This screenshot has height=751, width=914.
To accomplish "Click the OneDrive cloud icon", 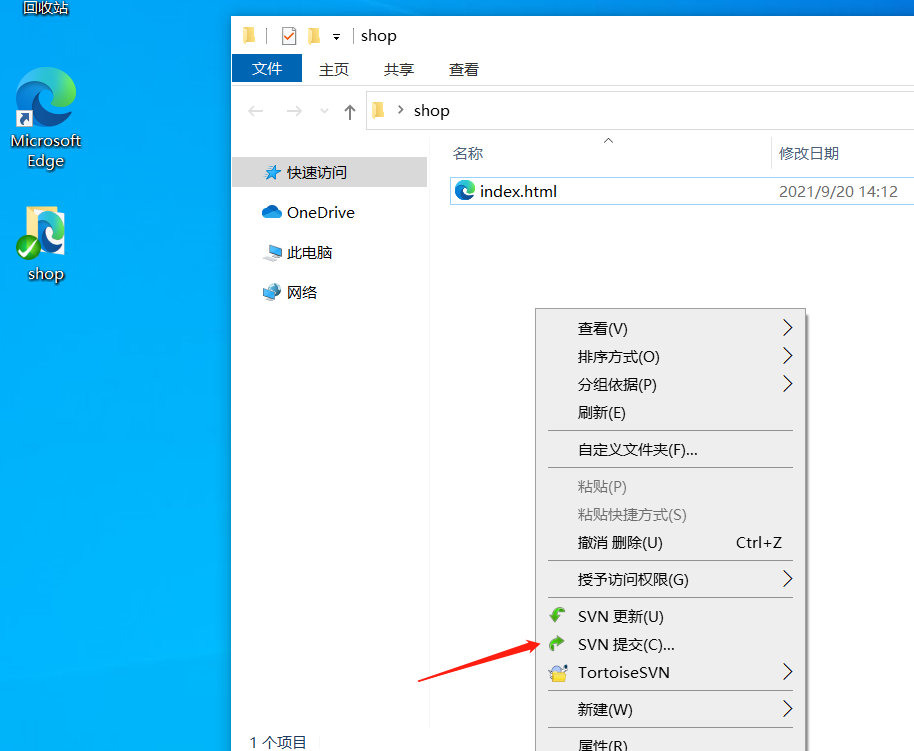I will click(x=272, y=212).
